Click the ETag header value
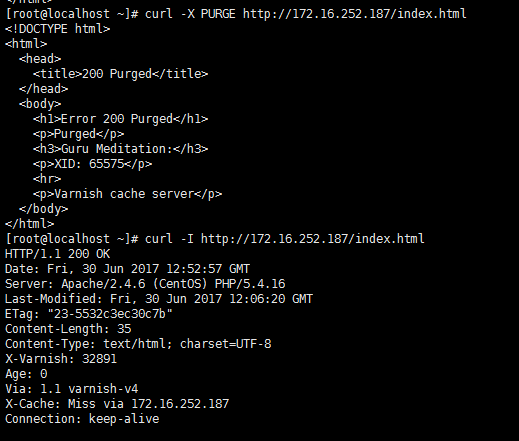The image size is (519, 441). tap(110, 314)
